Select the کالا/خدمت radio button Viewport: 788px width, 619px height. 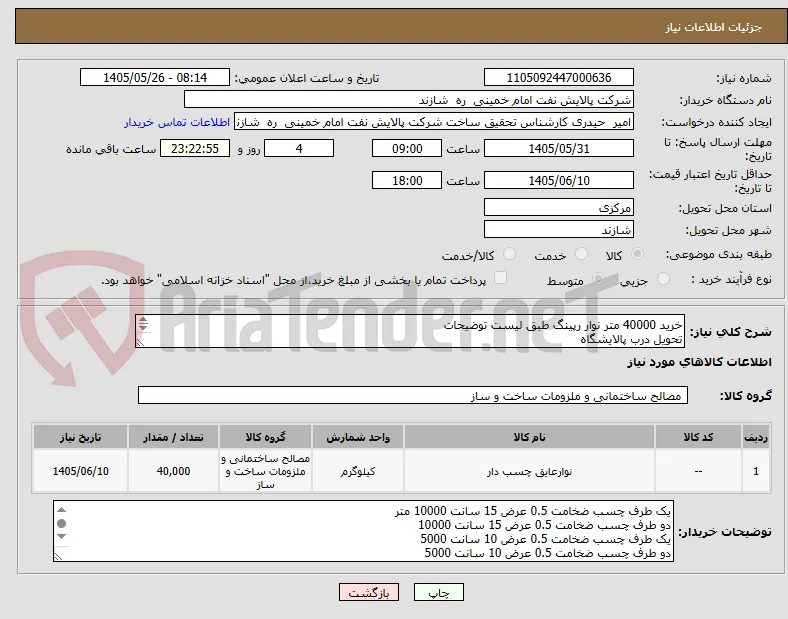coord(510,254)
